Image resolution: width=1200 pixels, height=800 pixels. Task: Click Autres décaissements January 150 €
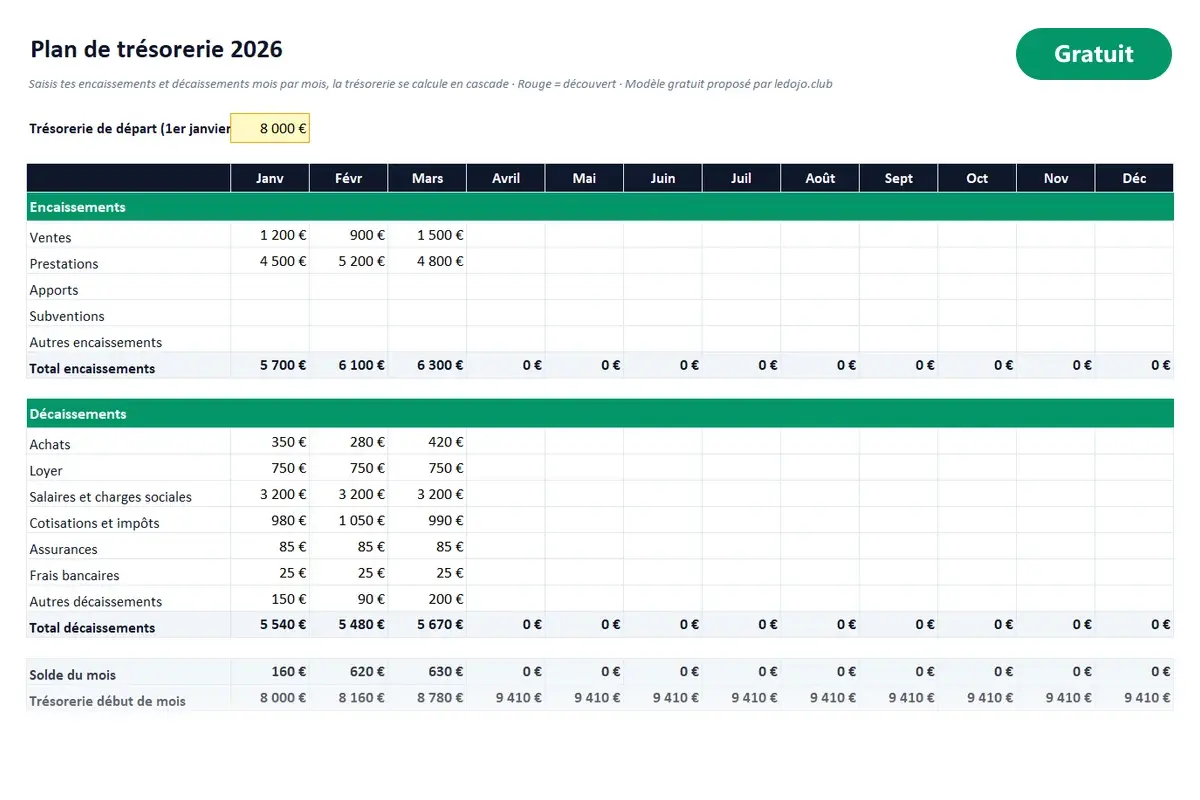[x=270, y=598]
